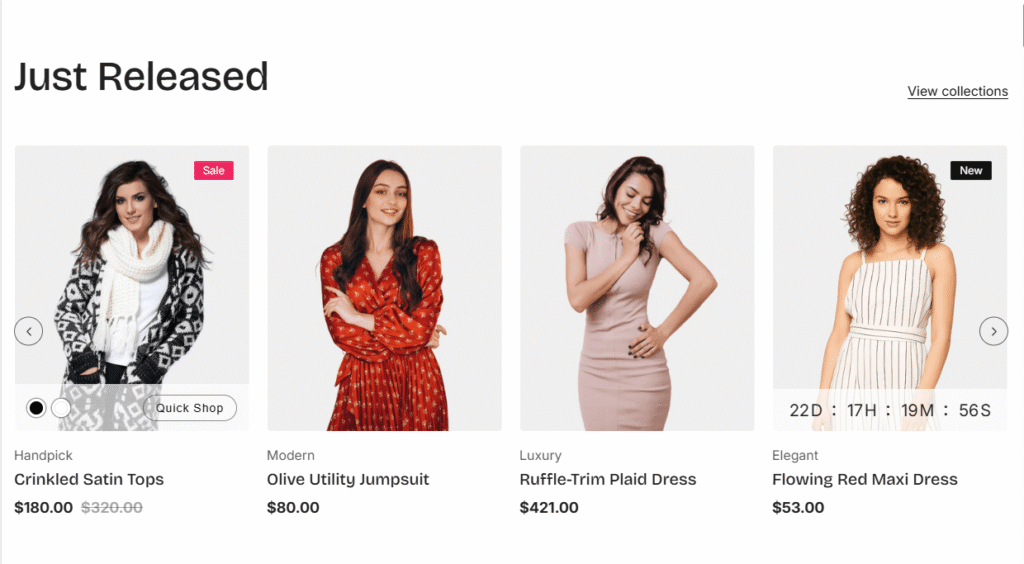This screenshot has width=1024, height=564.
Task: Open the Olive Utility Jumpsuit product title
Action: [x=348, y=480]
